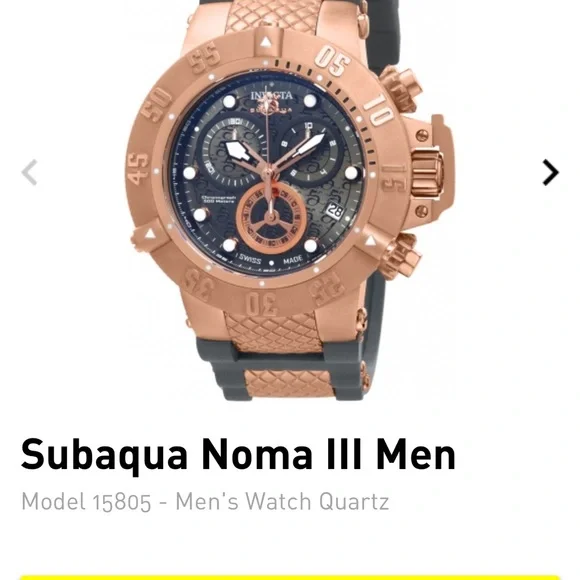Click the Invicta logo on the watch dial
Image resolution: width=580 pixels, height=580 pixels.
[x=272, y=96]
